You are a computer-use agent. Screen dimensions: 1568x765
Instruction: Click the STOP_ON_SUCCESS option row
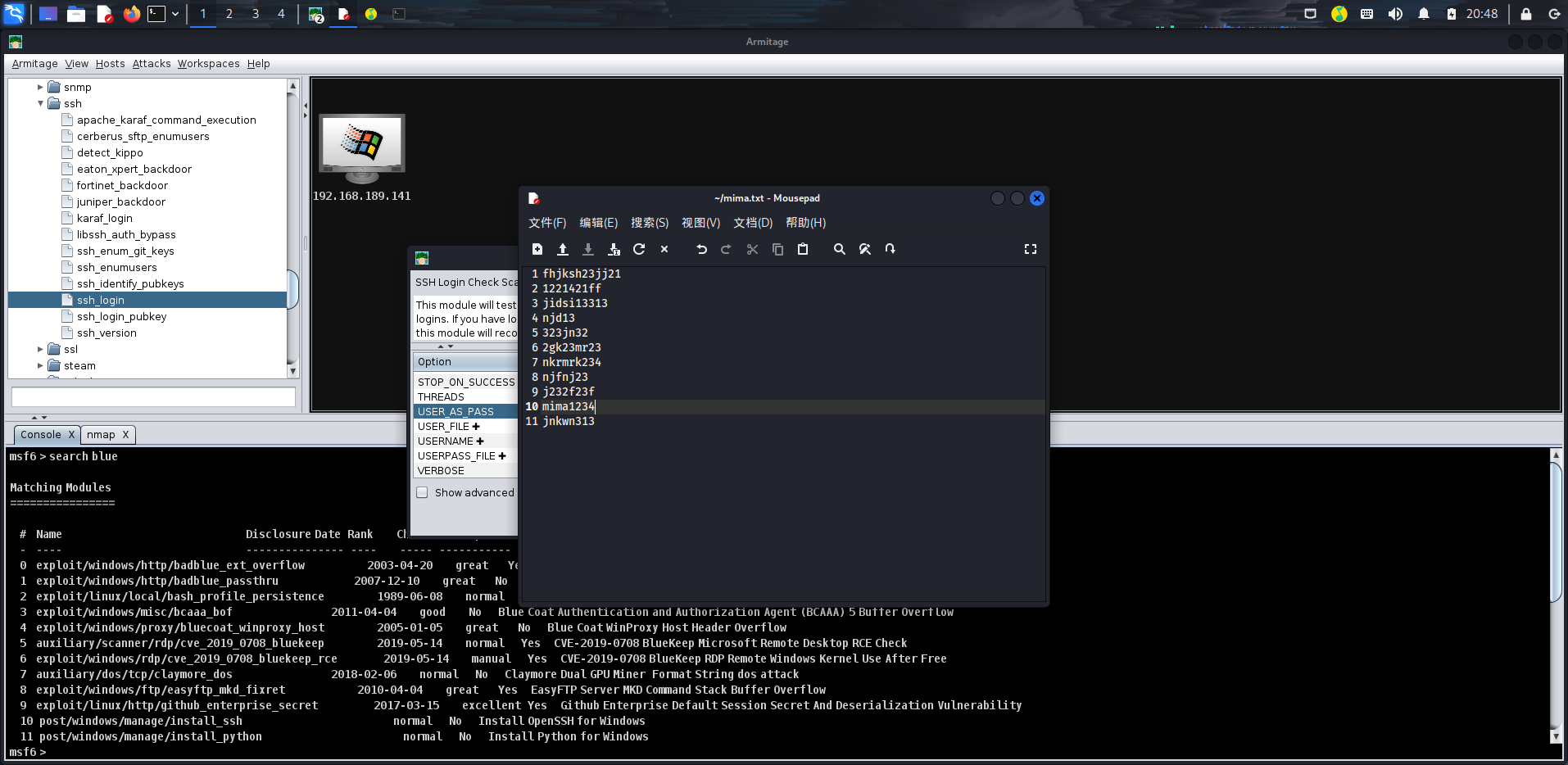[x=465, y=382]
